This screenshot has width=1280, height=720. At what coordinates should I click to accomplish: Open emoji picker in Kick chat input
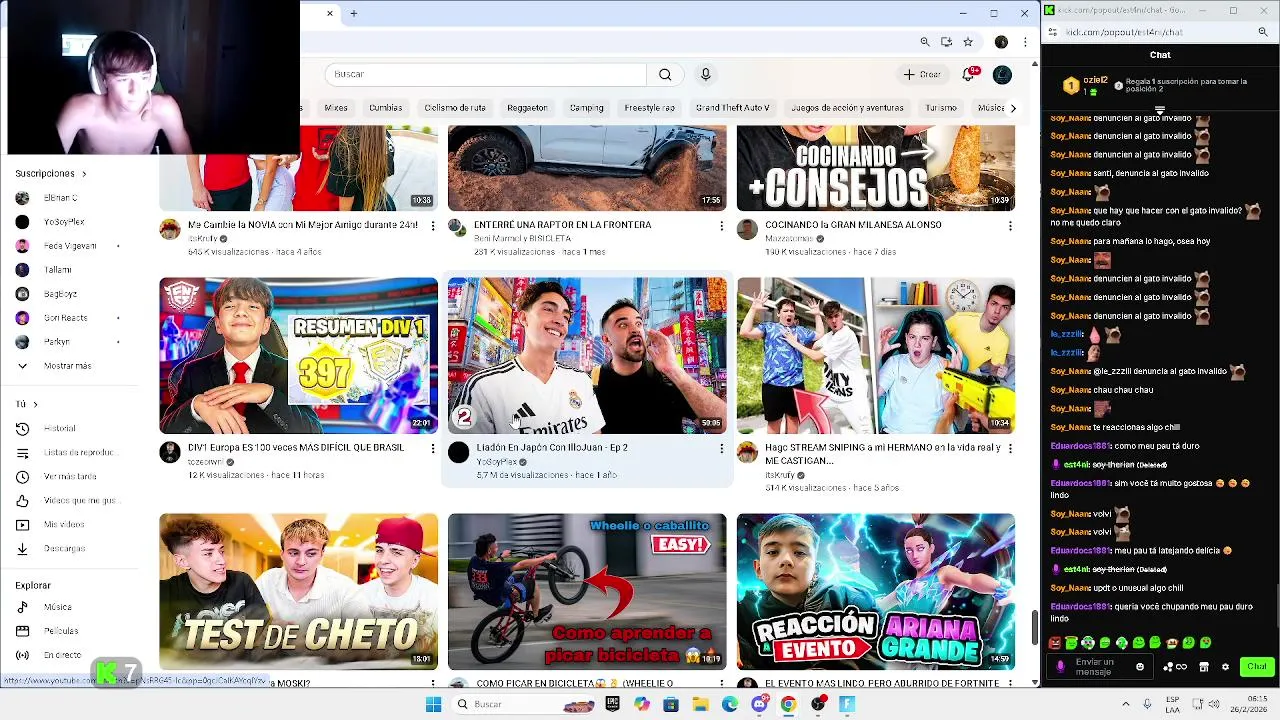(x=1139, y=667)
